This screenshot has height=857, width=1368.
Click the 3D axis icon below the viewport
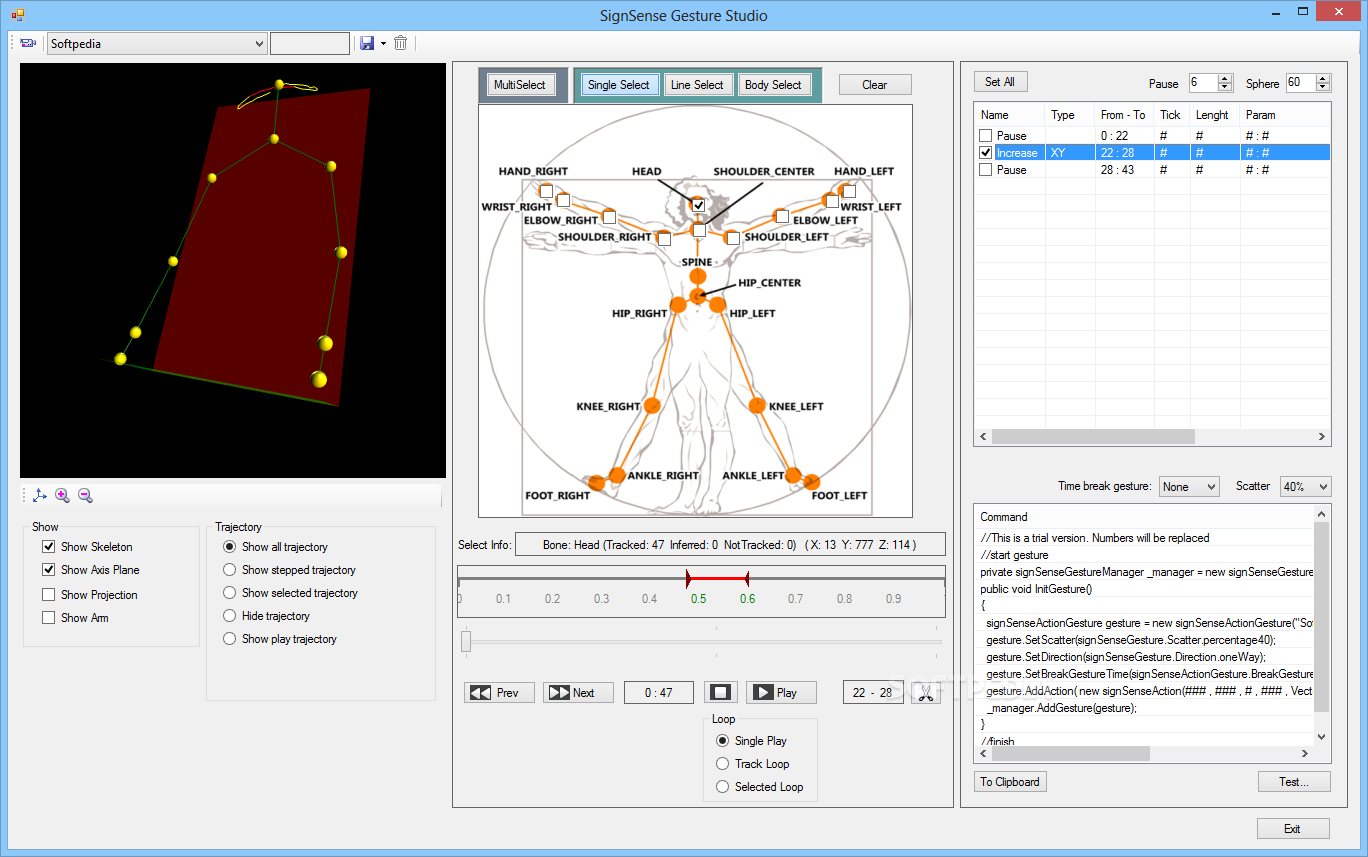[x=39, y=495]
